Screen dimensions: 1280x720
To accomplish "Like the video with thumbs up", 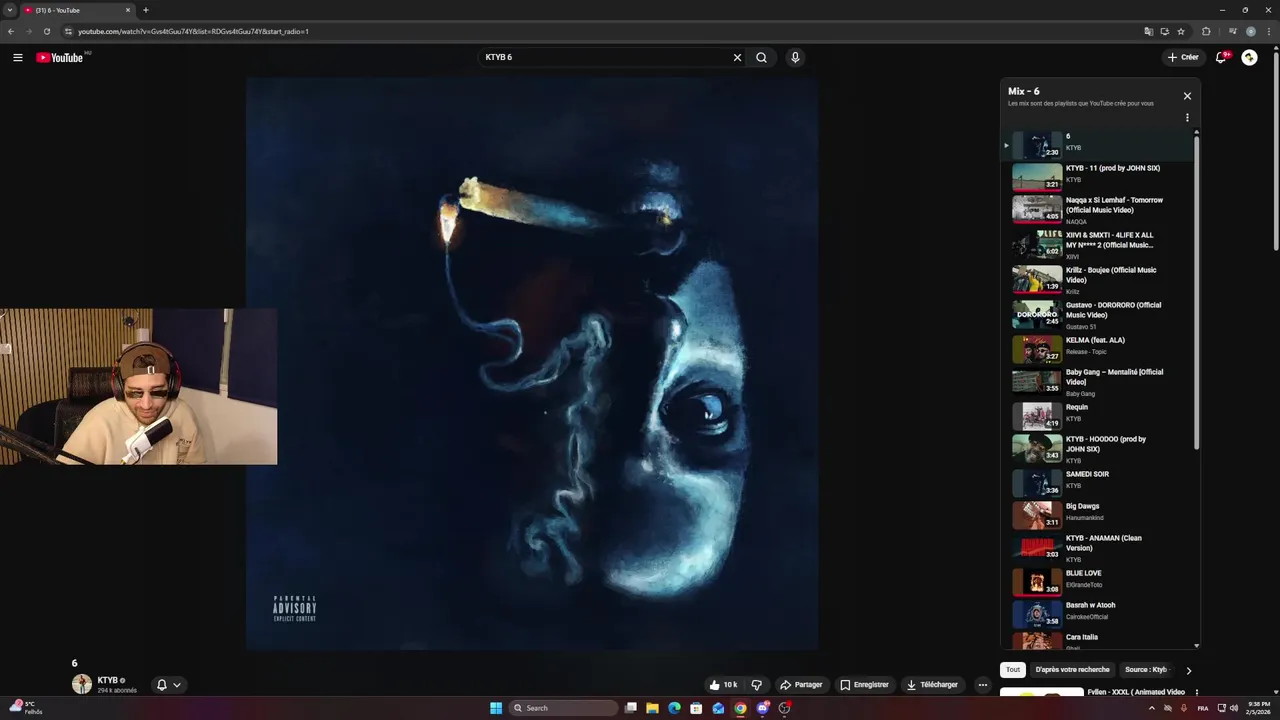I will [x=722, y=685].
